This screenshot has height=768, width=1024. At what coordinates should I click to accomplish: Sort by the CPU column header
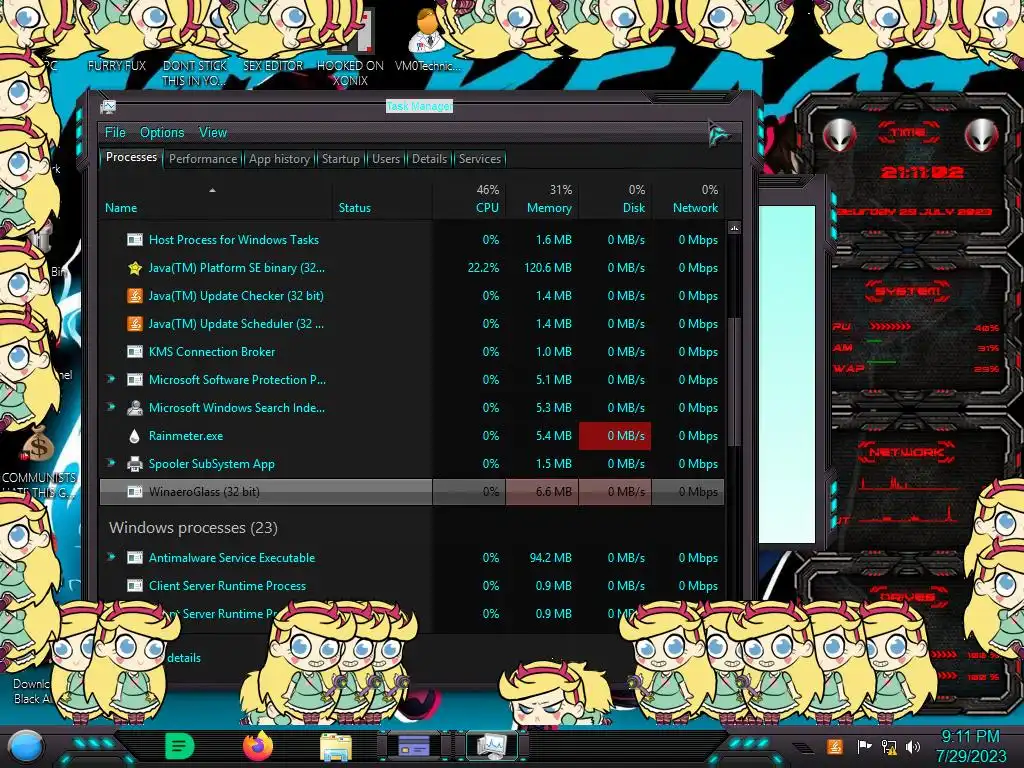(469, 200)
